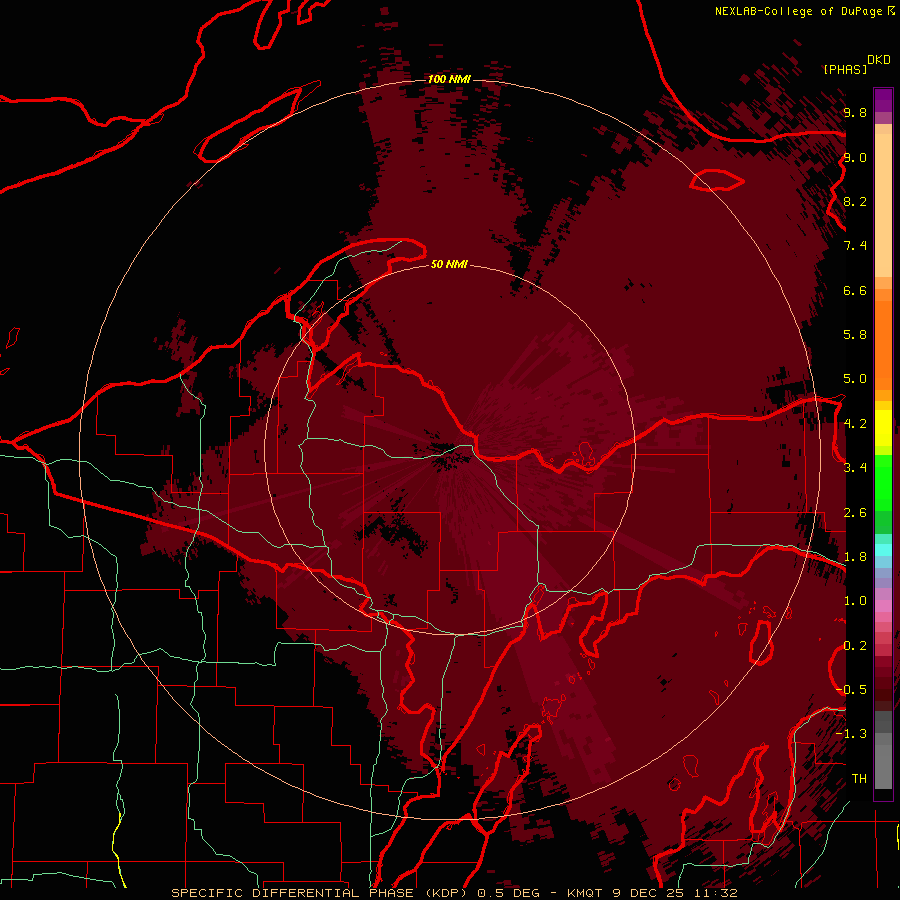Click the 9.0 scale value
Screen dimensions: 900x900
coord(855,157)
